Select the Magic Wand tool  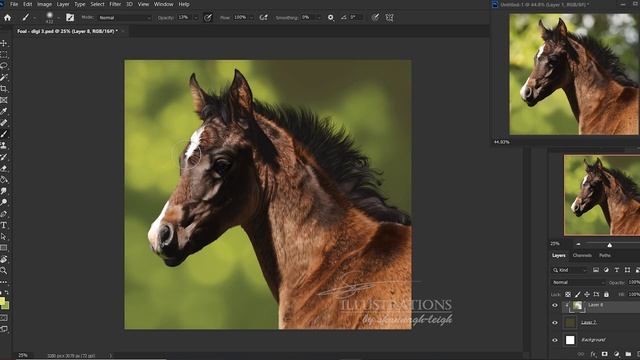click(4, 77)
